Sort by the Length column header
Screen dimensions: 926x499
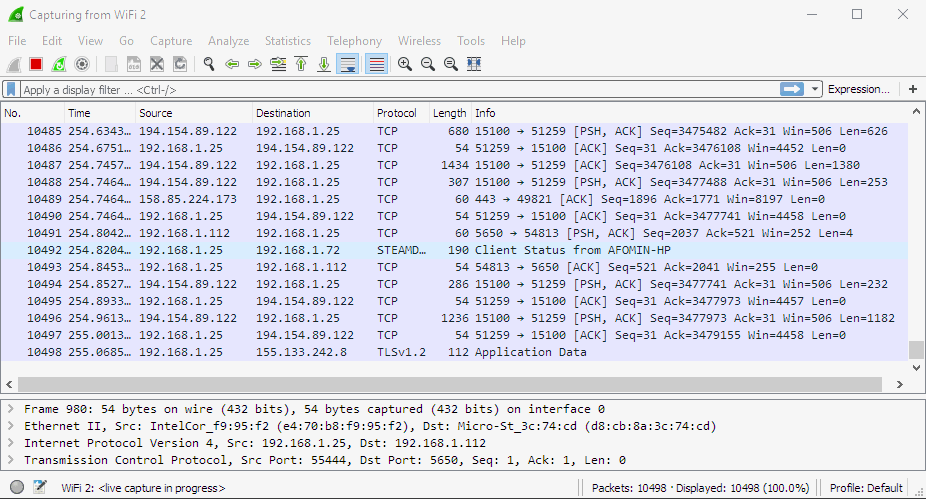click(450, 113)
